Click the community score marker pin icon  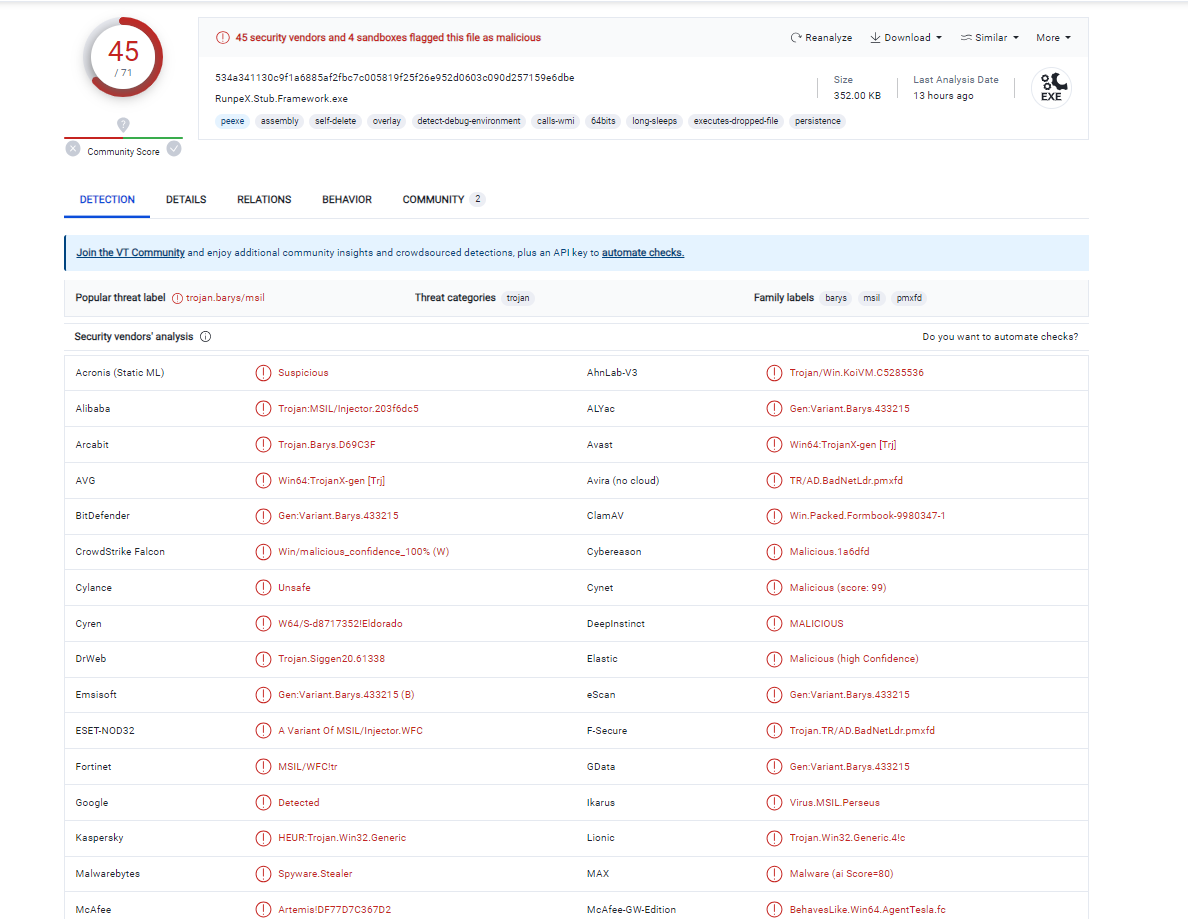[123, 125]
